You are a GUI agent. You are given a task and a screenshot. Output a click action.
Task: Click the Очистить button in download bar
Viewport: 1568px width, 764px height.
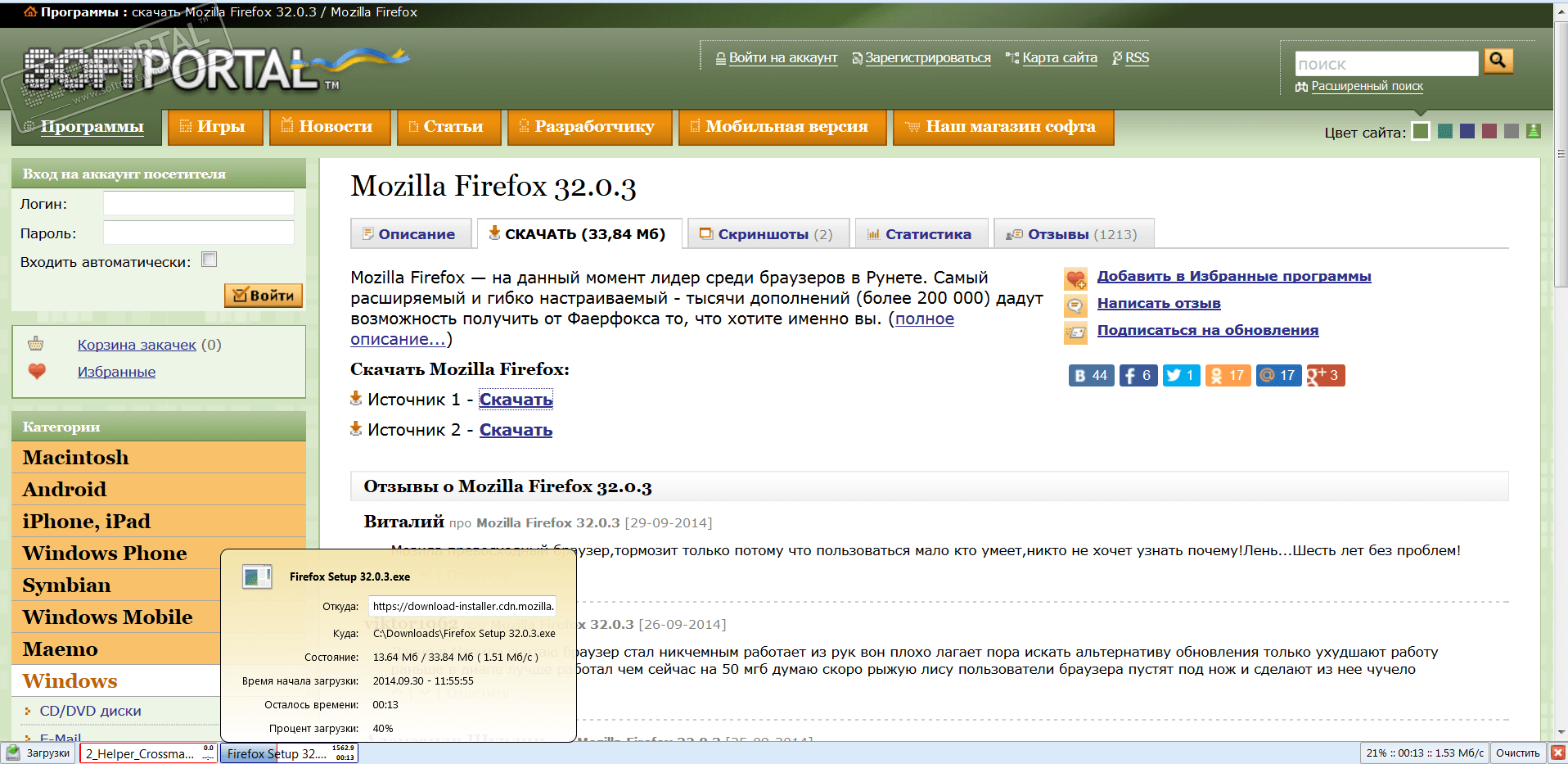(1517, 753)
